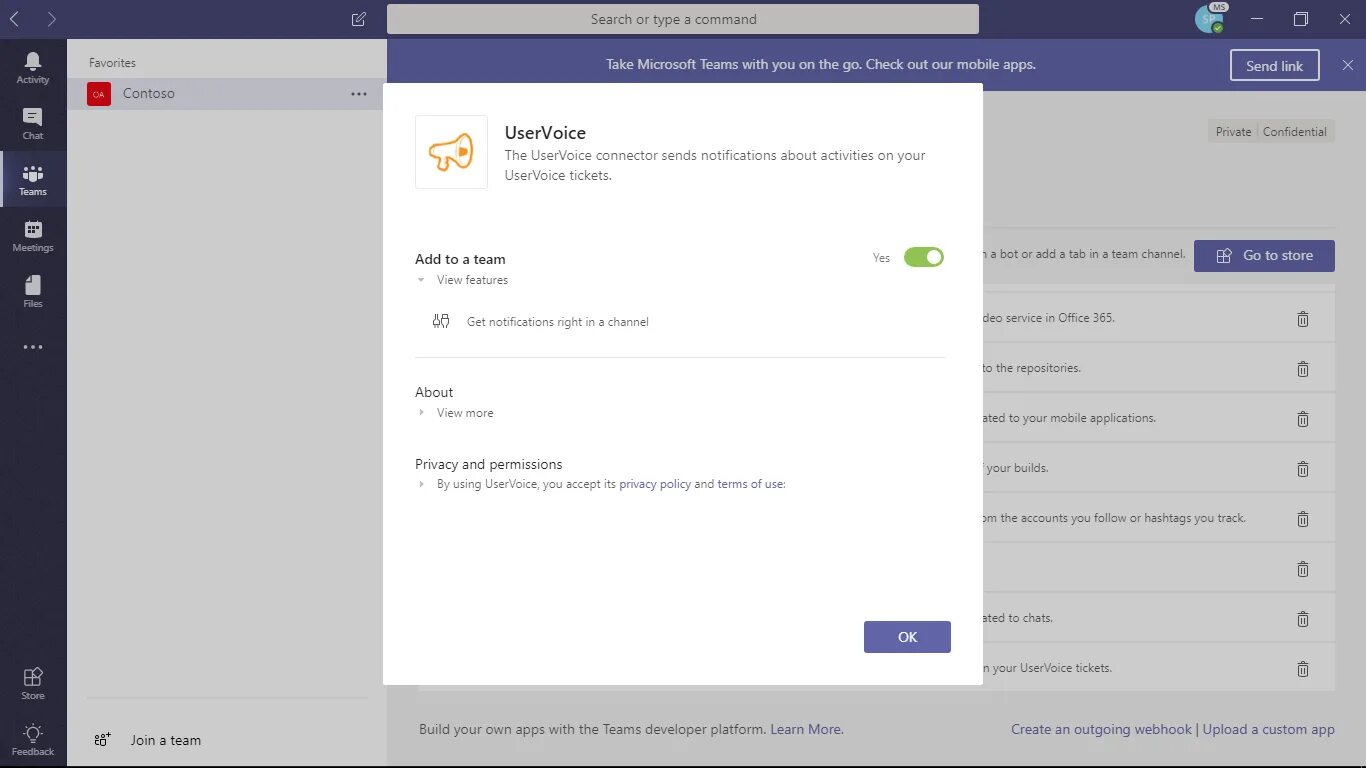Image resolution: width=1366 pixels, height=768 pixels.
Task: Toggle off the Add to a team switch
Action: click(x=923, y=258)
